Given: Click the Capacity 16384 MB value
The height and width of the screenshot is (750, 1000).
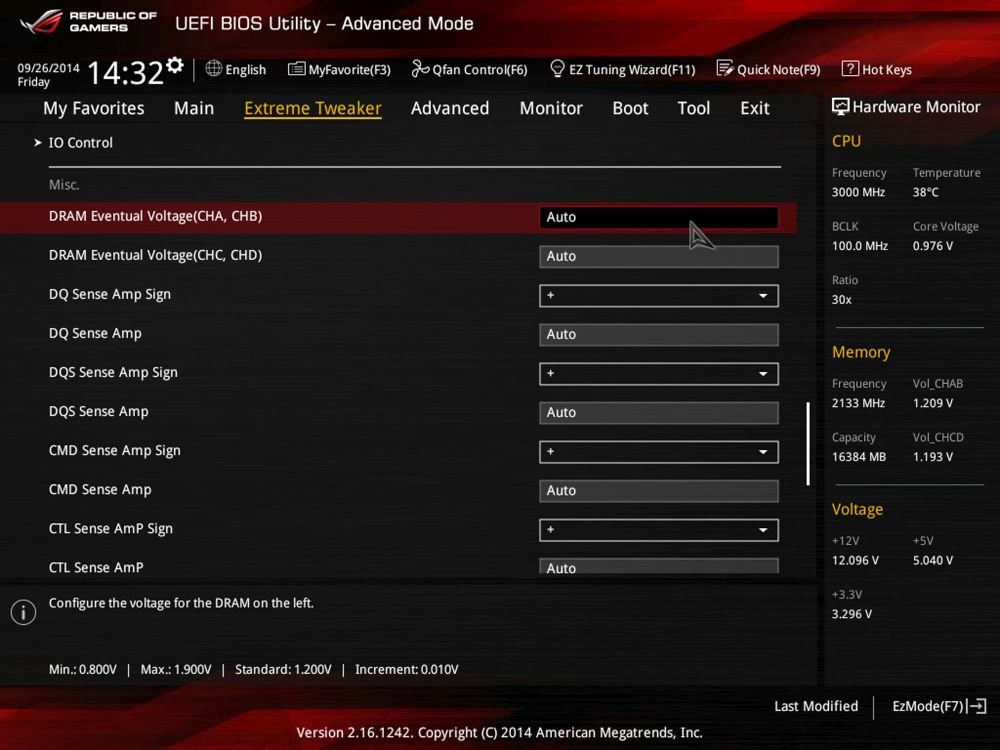Looking at the screenshot, I should point(858,457).
